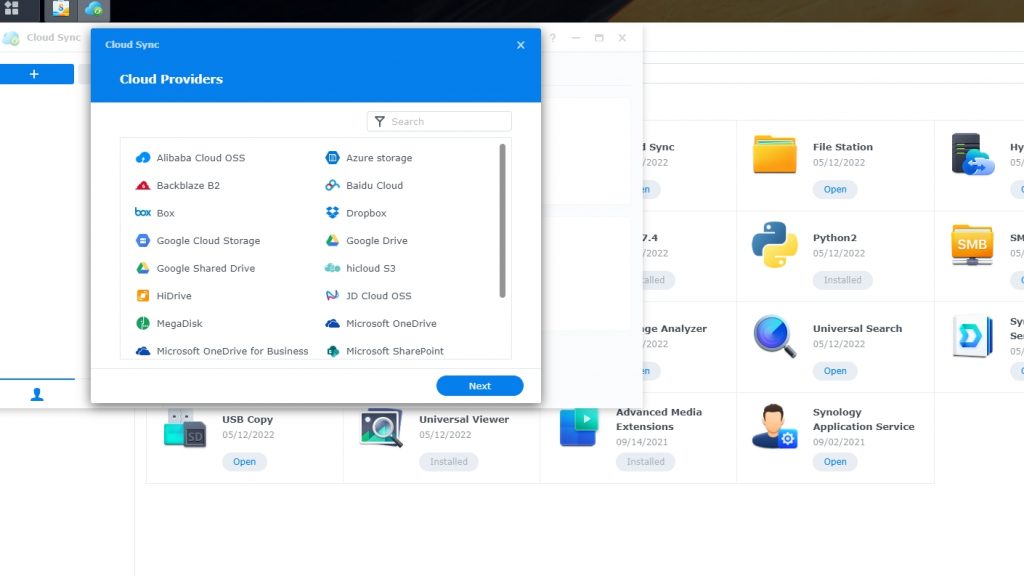Switch to Package Center in the taskbar

(61, 8)
